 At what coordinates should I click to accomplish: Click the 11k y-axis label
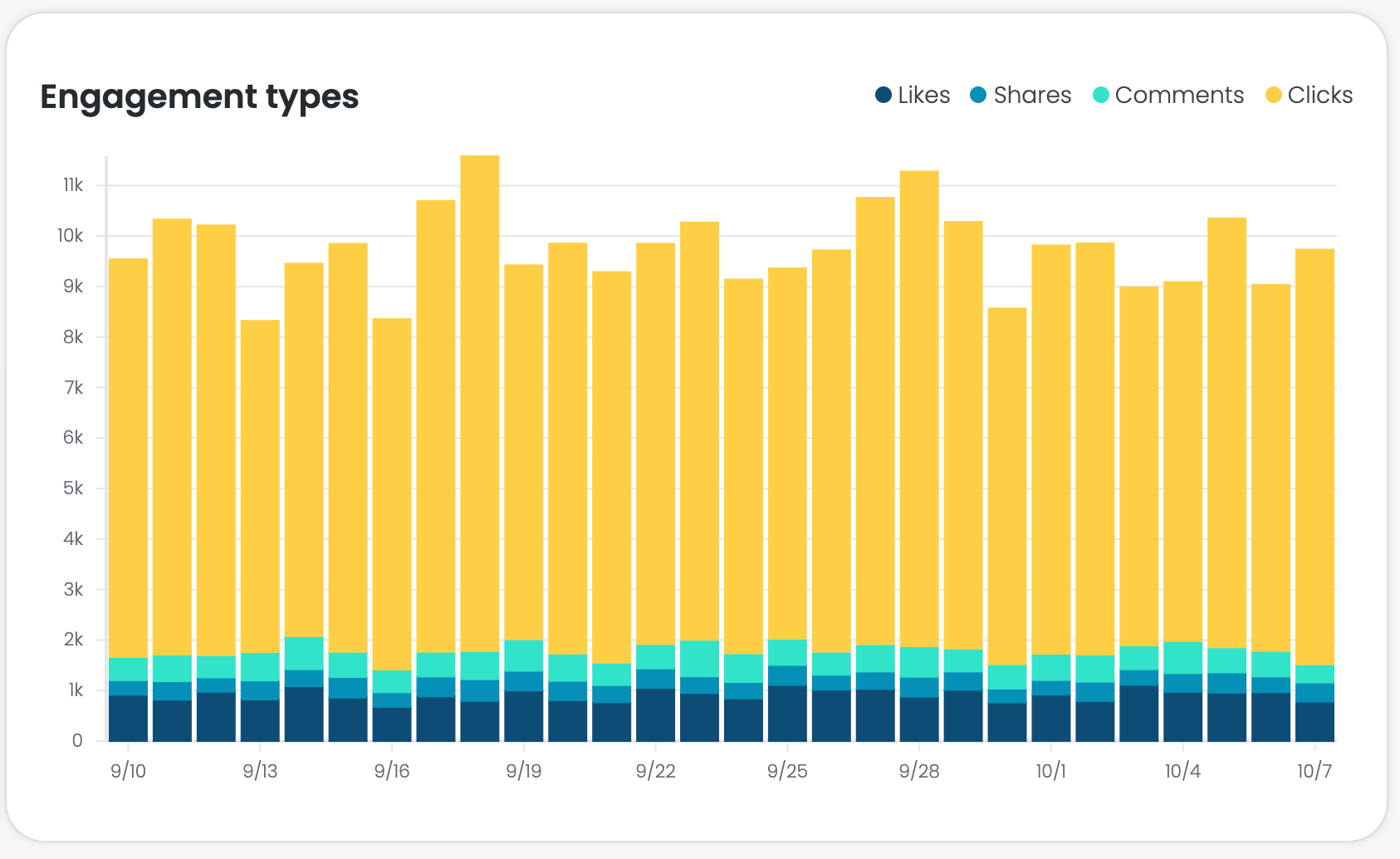73,185
